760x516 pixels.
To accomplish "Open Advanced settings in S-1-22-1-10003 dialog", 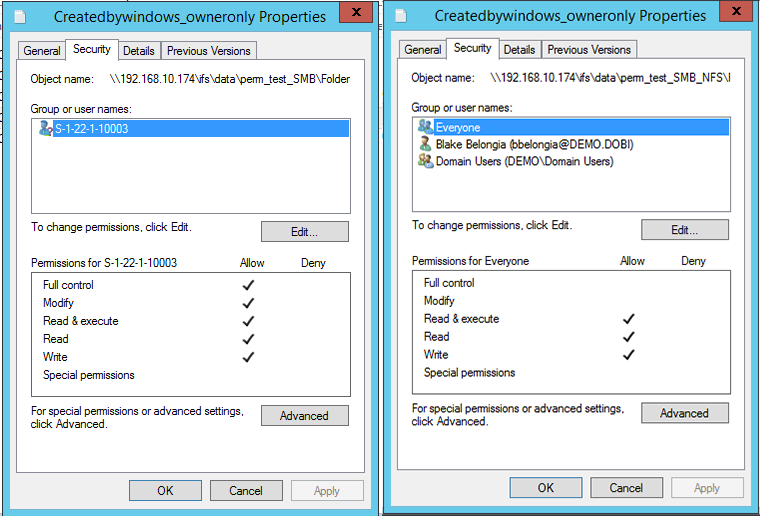I will 304,416.
